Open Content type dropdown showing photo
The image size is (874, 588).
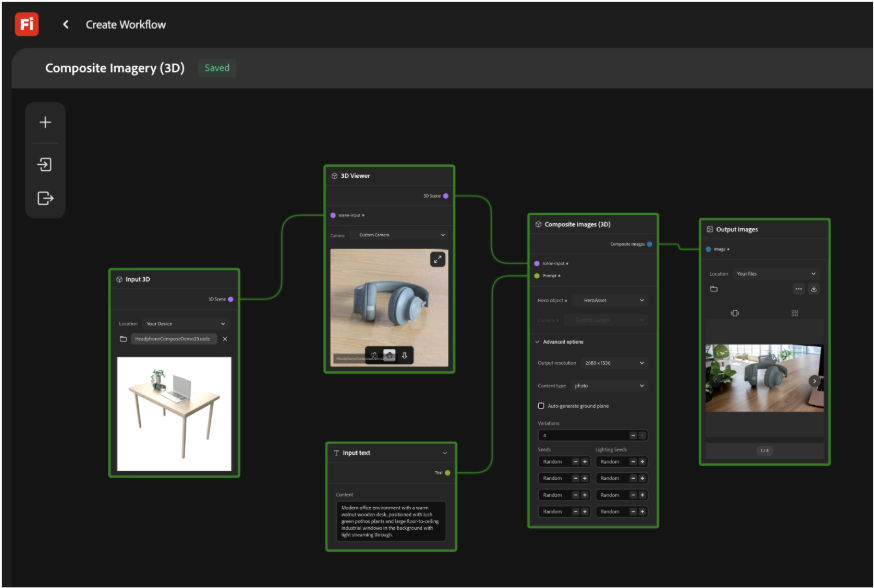point(609,386)
